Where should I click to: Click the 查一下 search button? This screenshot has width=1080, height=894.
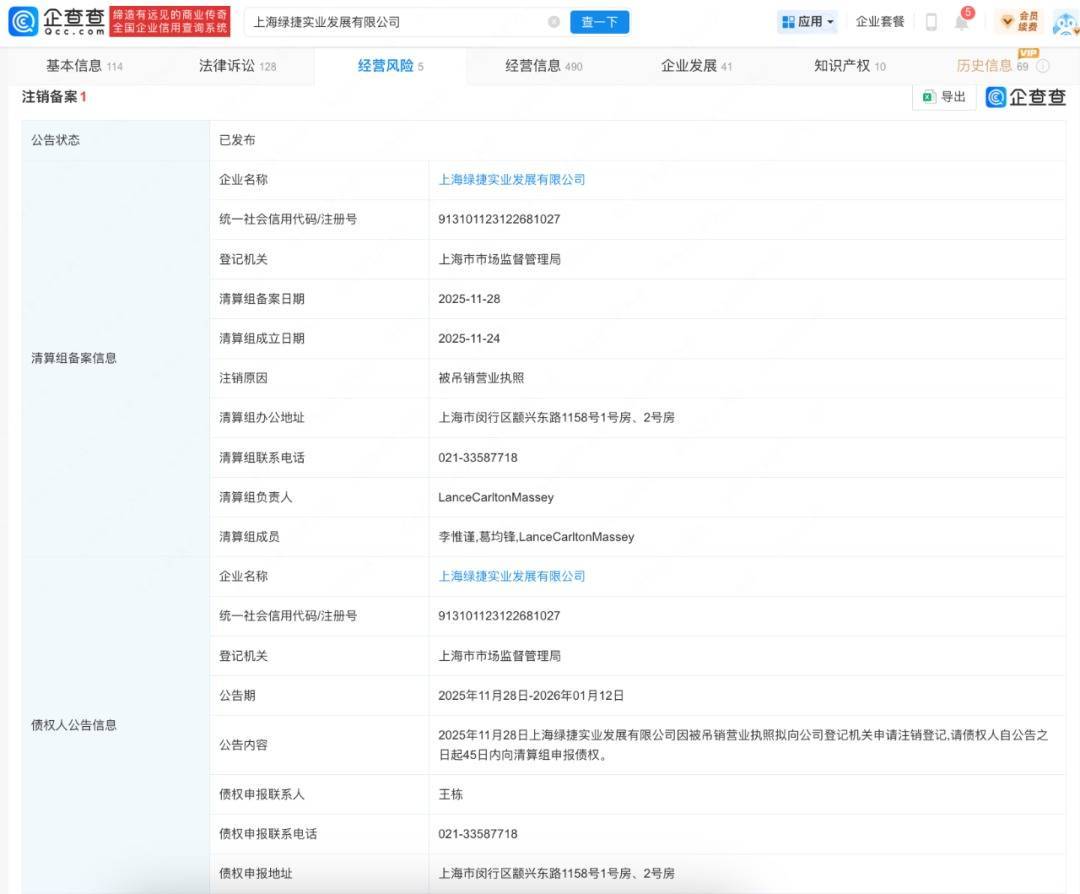coord(598,21)
